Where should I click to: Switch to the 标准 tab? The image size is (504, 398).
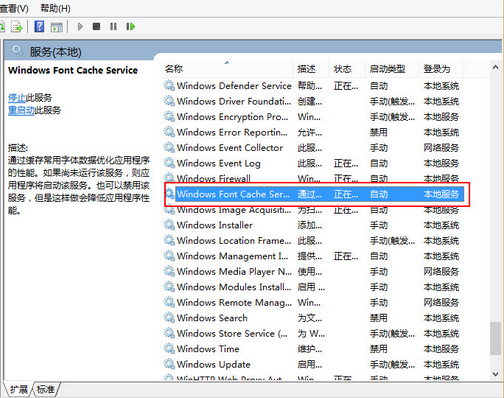[x=46, y=389]
